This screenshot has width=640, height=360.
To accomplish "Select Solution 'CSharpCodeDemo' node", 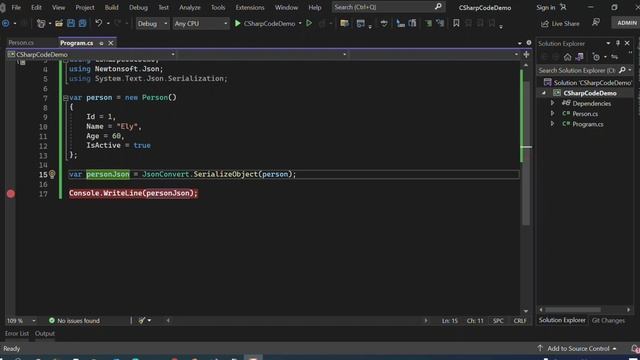I will point(588,83).
